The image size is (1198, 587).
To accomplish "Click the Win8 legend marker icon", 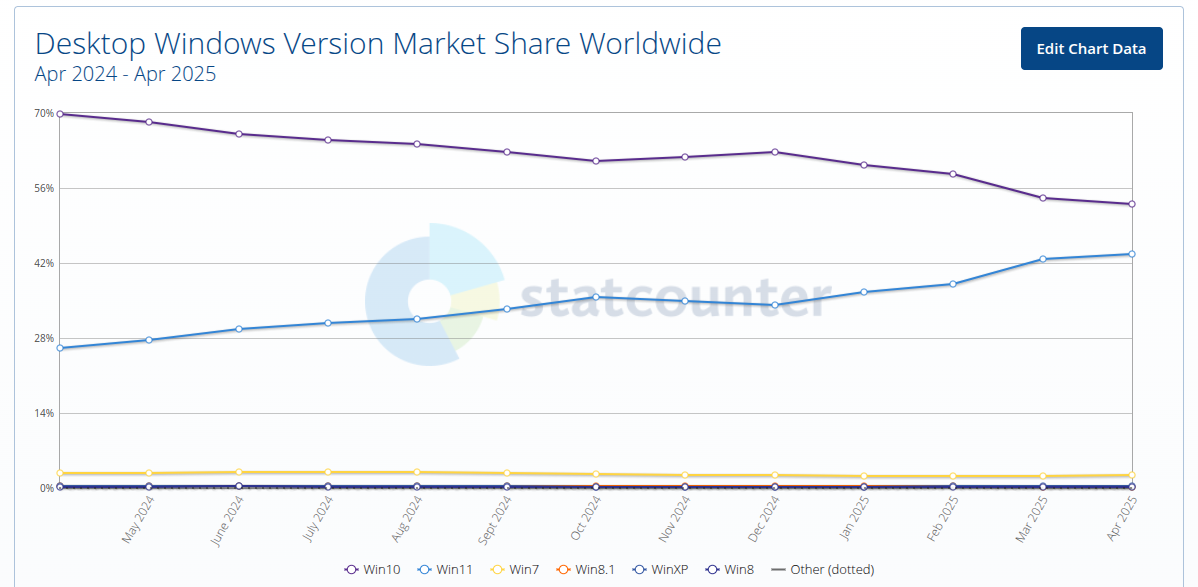I will coord(713,570).
